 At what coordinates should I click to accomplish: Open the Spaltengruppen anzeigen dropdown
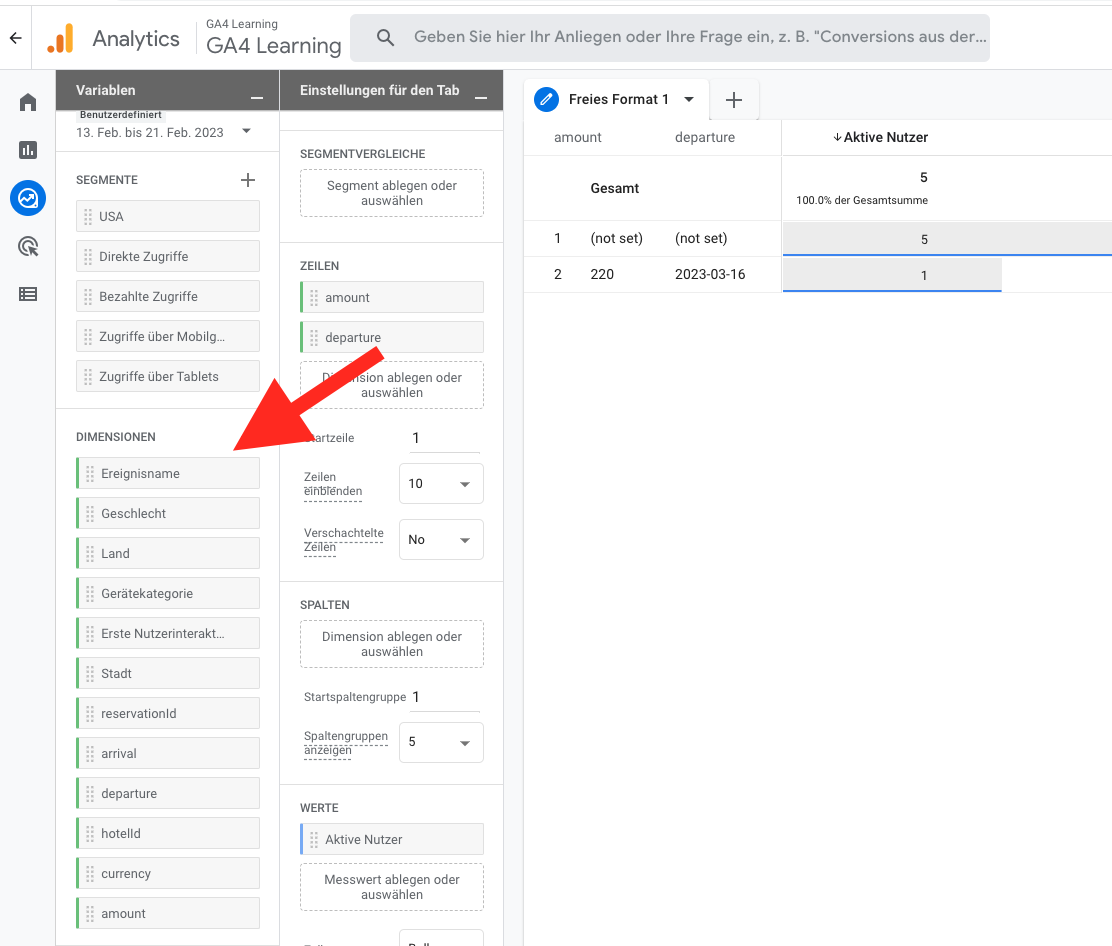coord(441,743)
